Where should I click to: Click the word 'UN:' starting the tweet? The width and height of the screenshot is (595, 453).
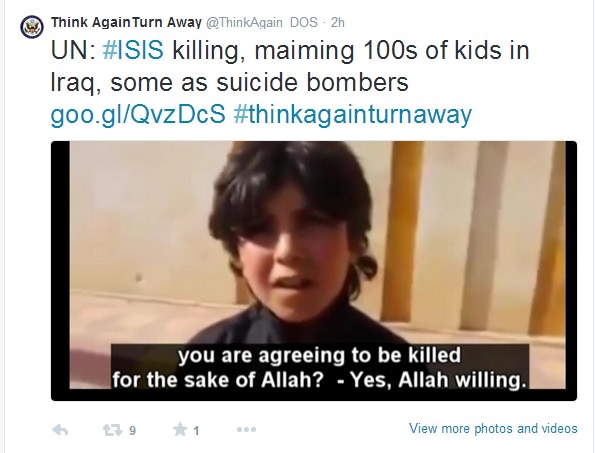pos(73,50)
